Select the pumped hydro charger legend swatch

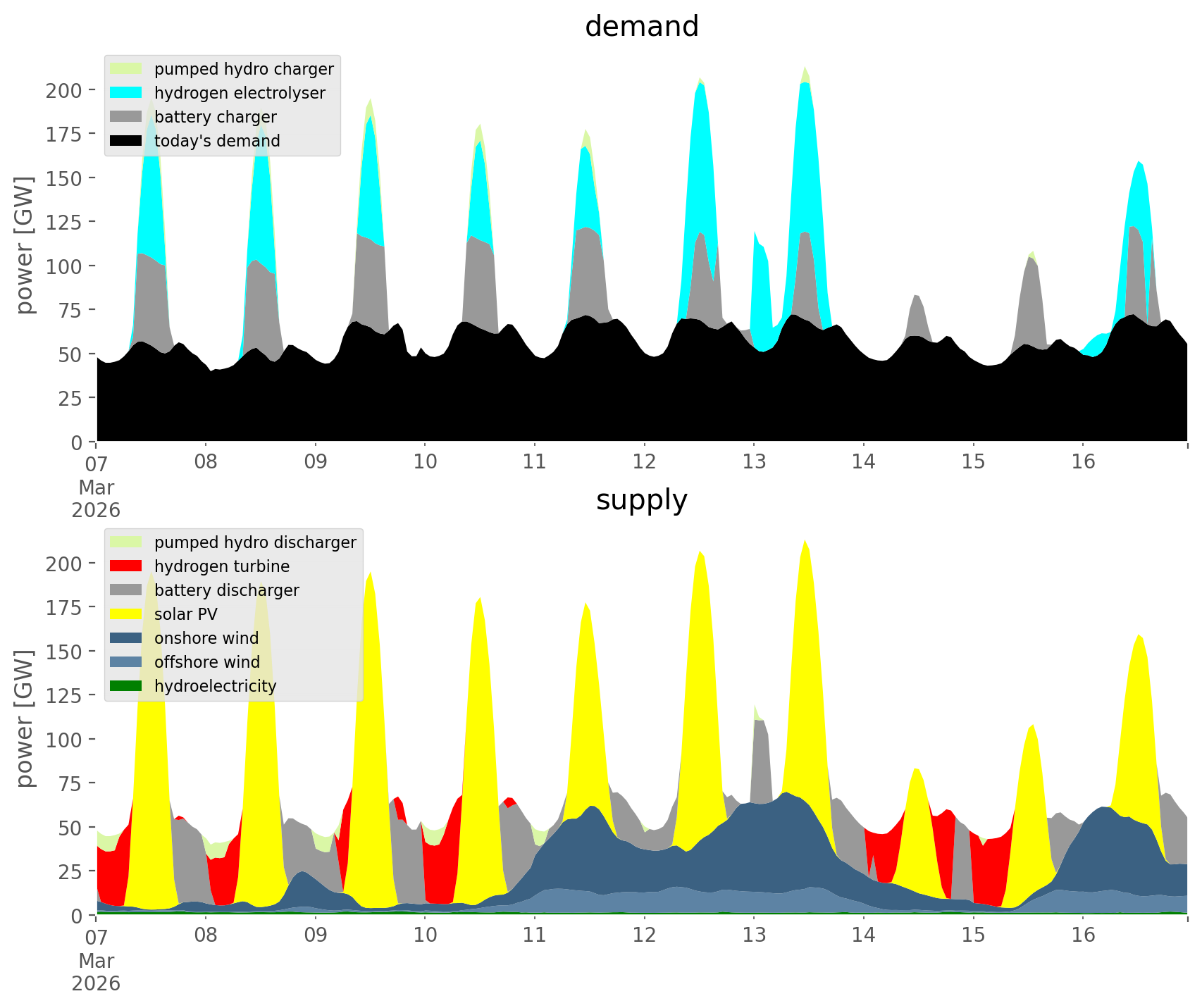126,69
